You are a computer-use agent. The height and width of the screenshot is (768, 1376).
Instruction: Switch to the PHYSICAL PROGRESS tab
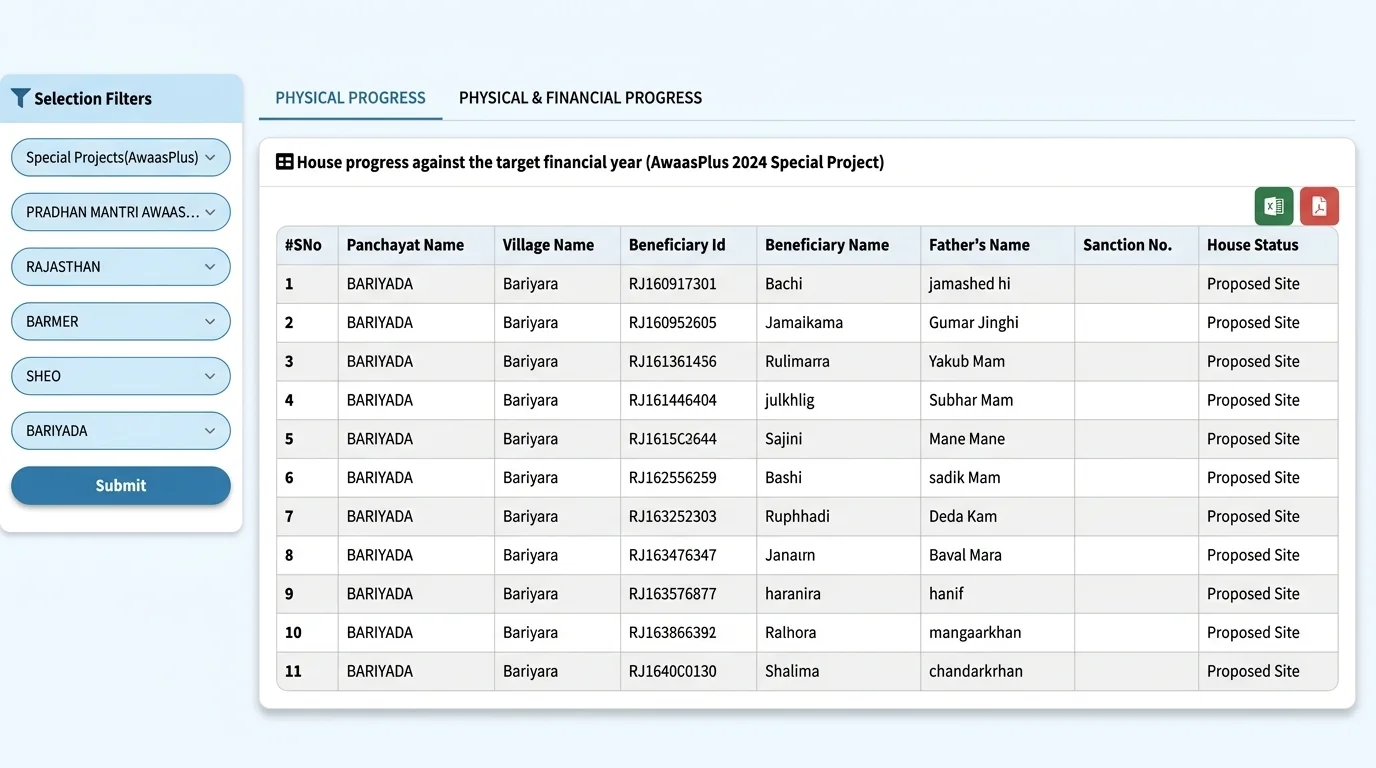pyautogui.click(x=350, y=98)
